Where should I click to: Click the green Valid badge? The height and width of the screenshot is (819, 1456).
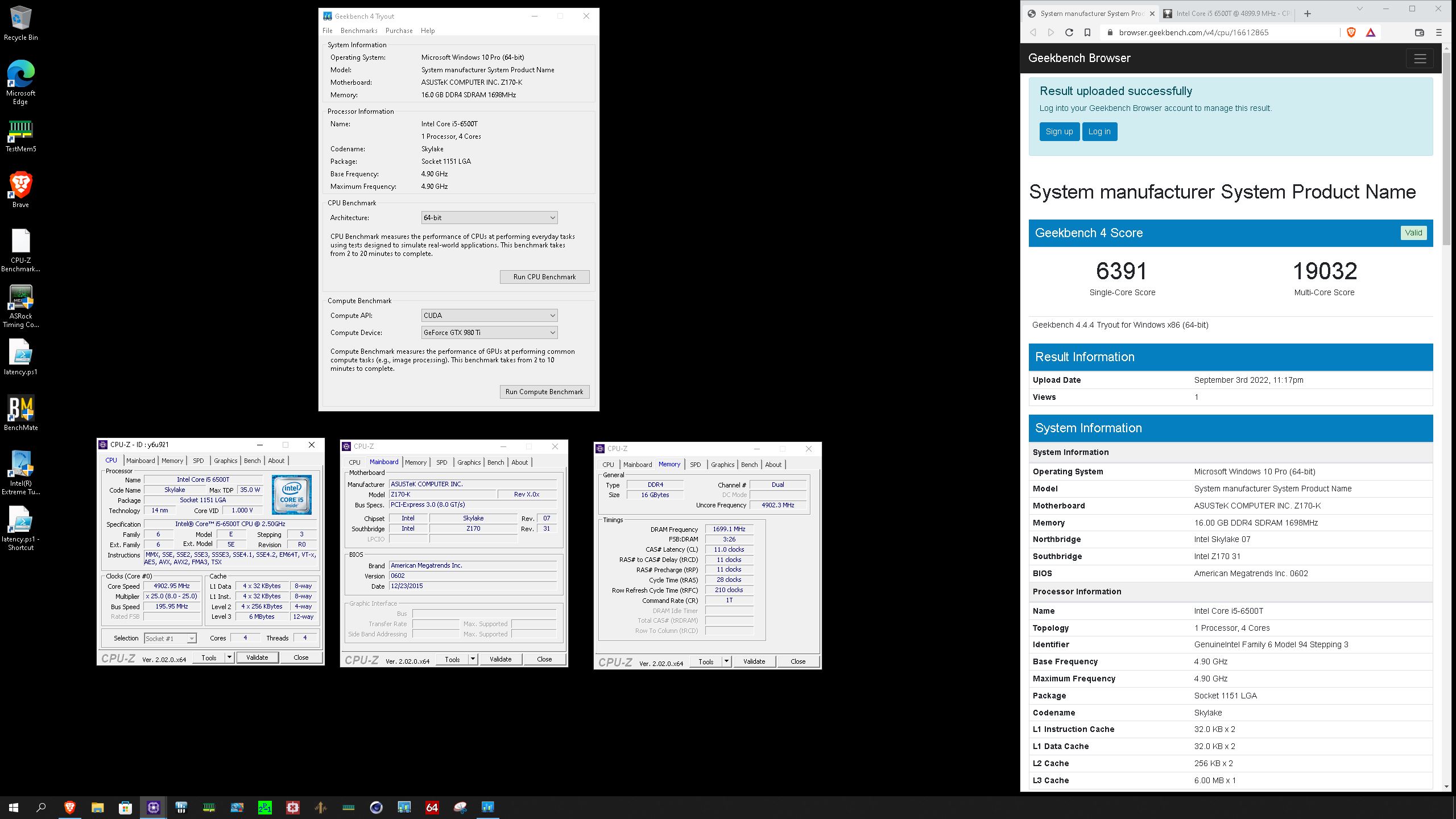click(1413, 233)
